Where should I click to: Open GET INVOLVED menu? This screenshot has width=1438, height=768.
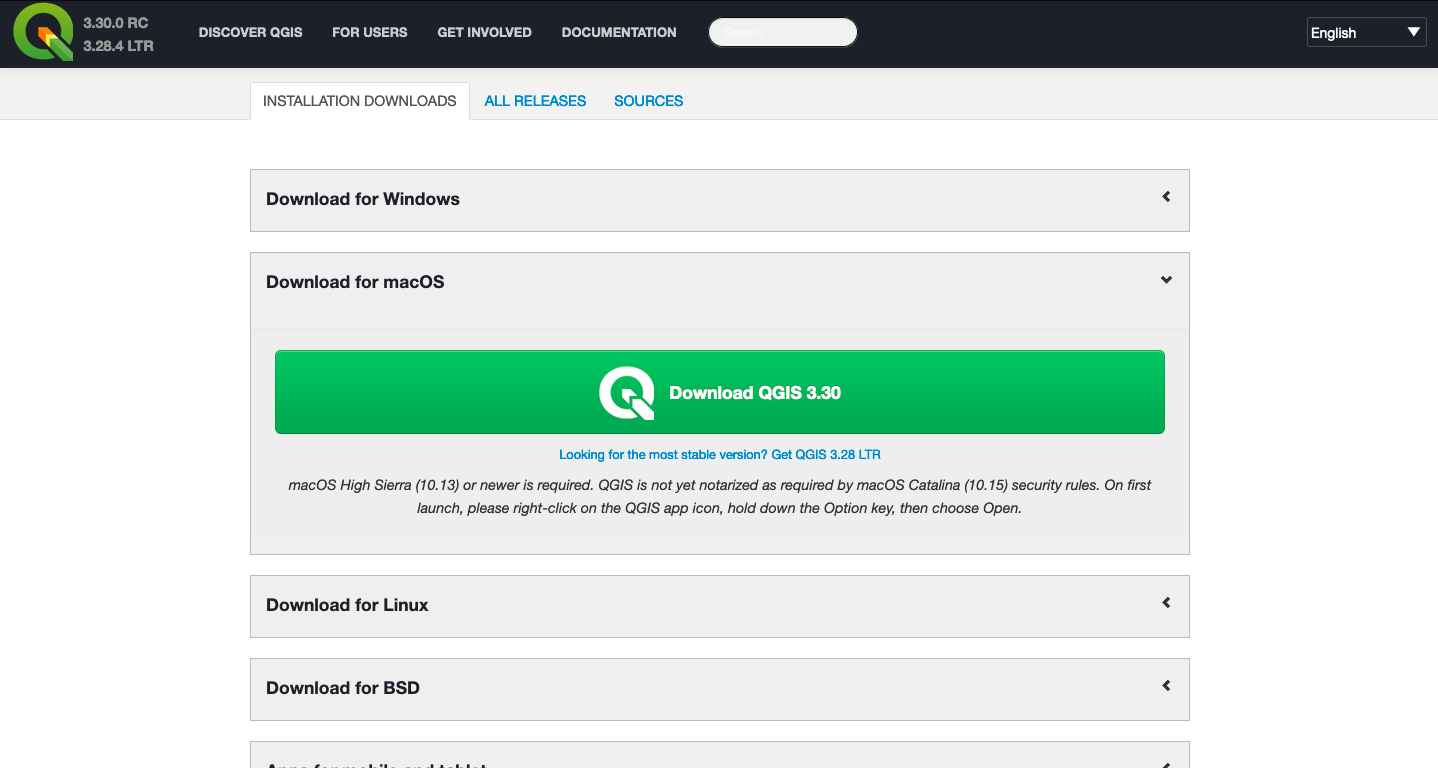point(485,32)
